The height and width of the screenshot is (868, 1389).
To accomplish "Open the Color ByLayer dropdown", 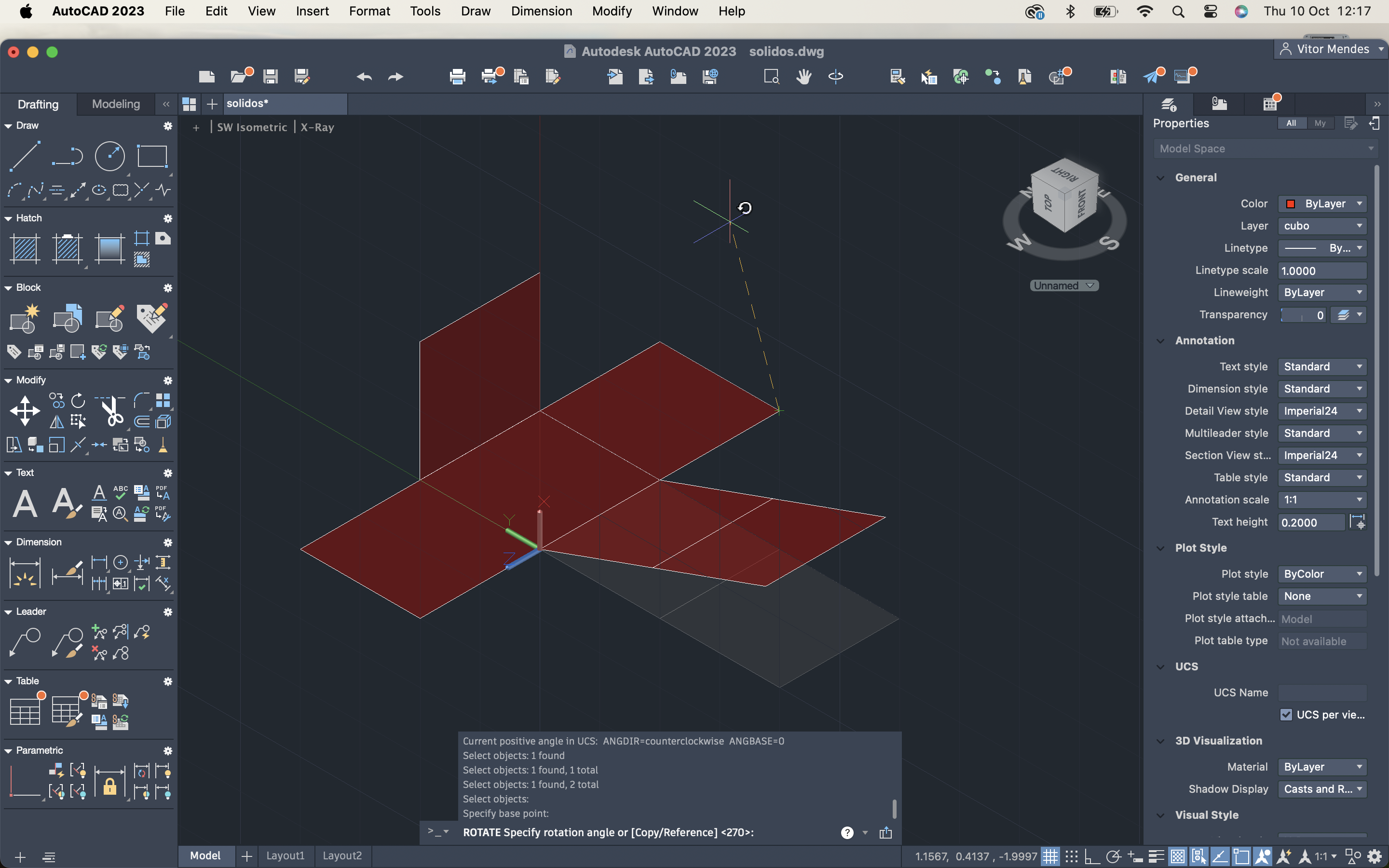I will (x=1322, y=204).
